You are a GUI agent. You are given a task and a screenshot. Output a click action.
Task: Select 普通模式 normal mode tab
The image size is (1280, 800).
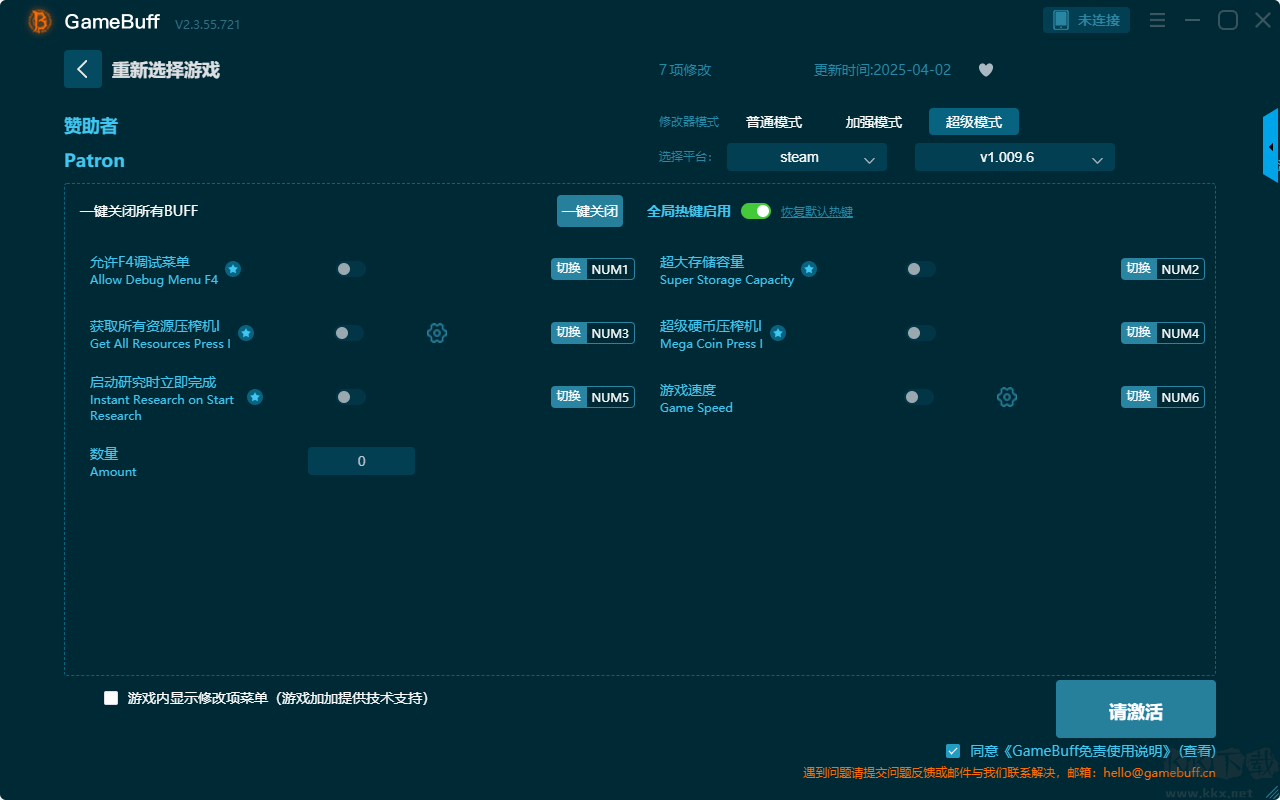tap(774, 122)
